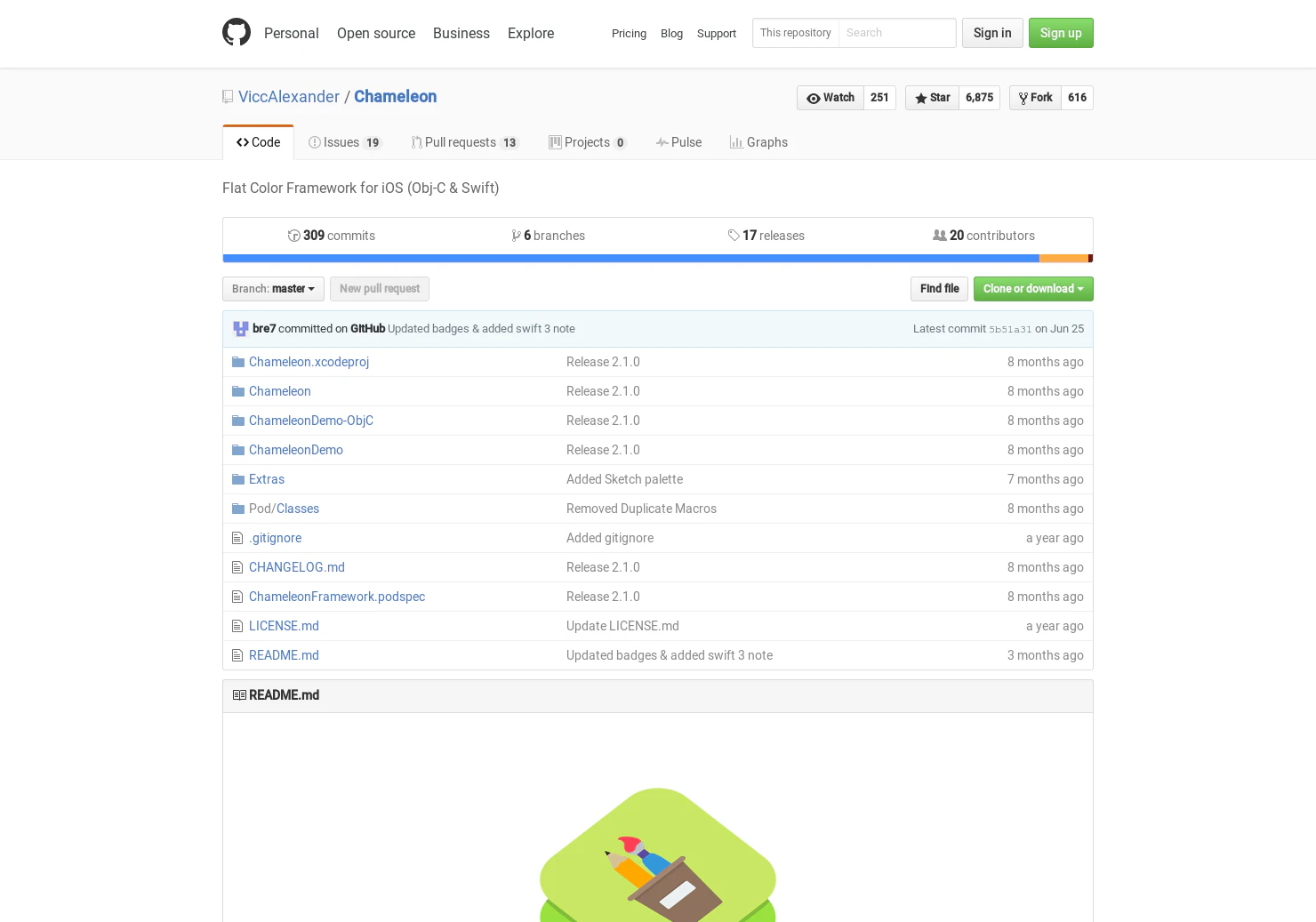Click the folder icon next to Extras
Screen dimensions: 1316x922
click(x=237, y=479)
